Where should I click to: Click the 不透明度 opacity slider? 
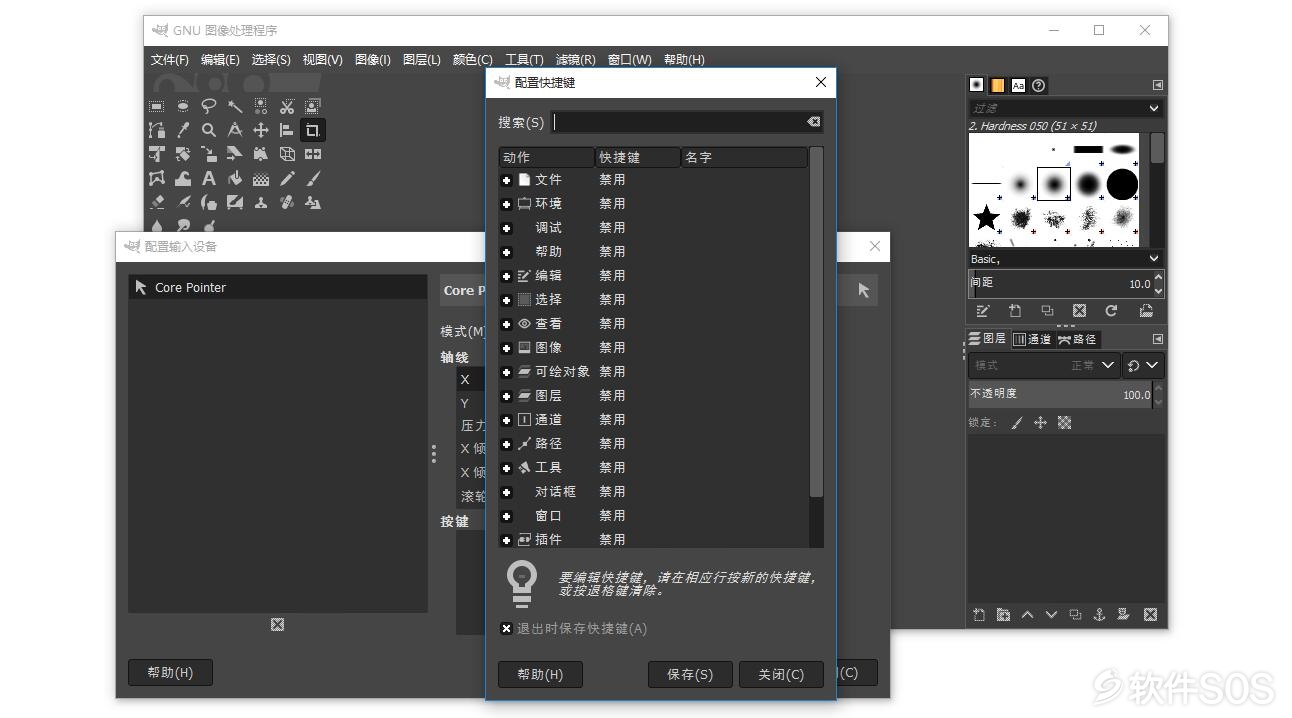click(x=1061, y=394)
